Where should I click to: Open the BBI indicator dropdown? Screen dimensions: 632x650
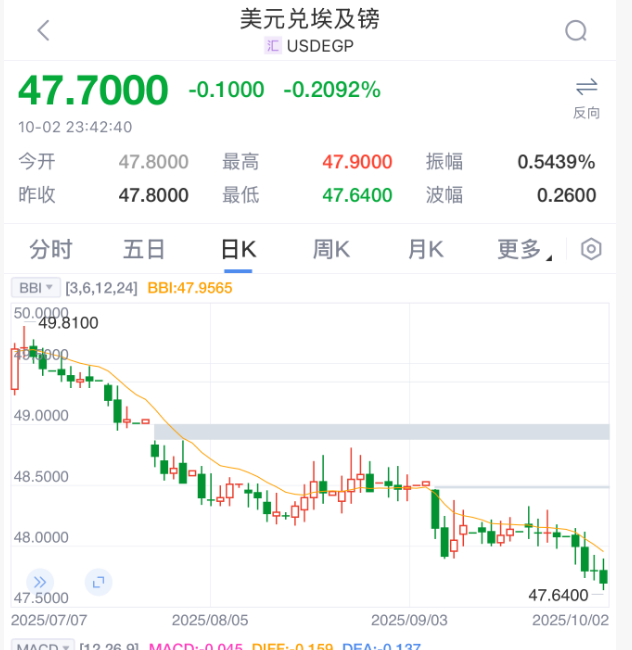36,287
